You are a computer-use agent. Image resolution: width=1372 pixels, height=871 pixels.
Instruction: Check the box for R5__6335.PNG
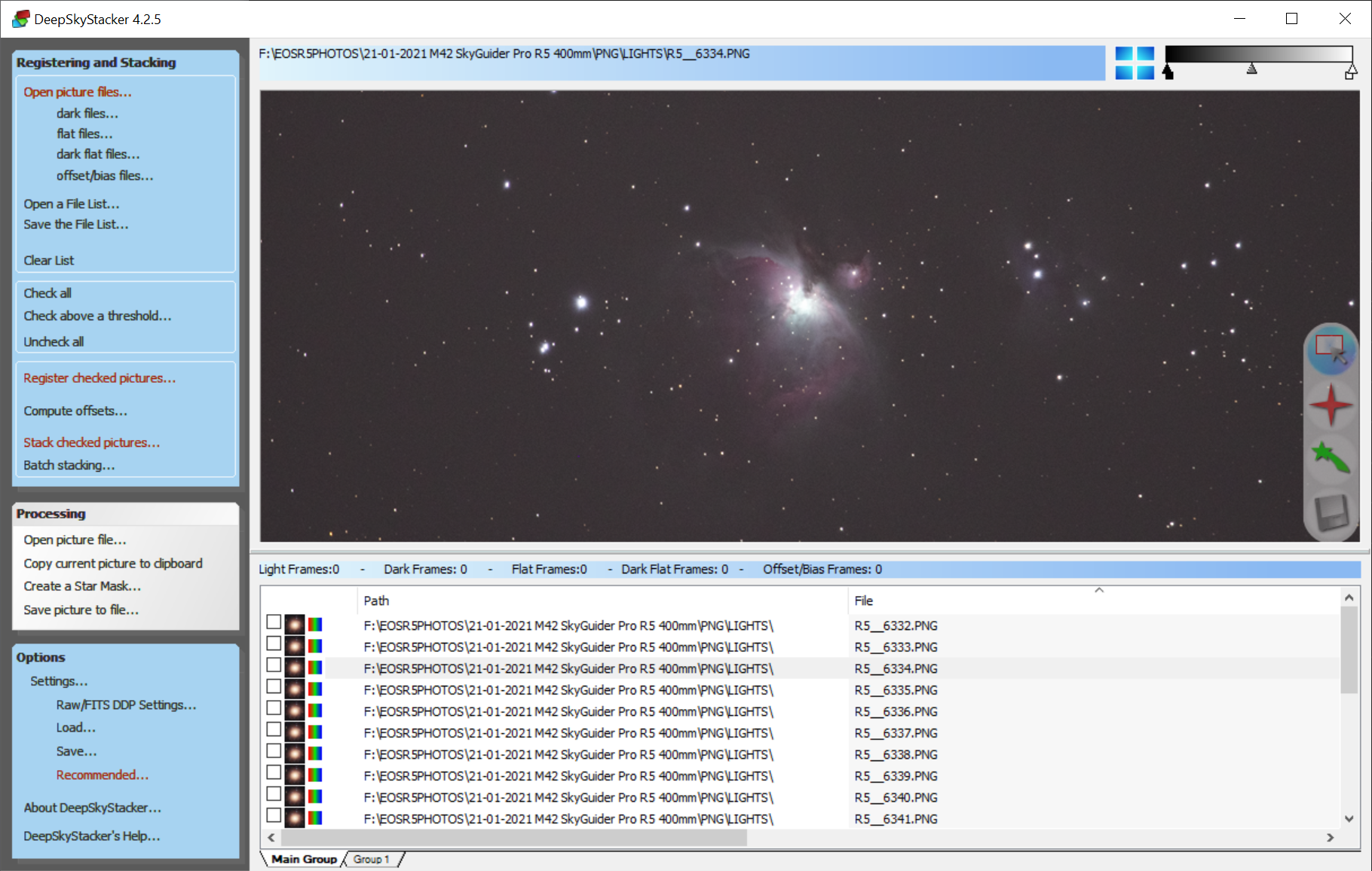coord(274,686)
